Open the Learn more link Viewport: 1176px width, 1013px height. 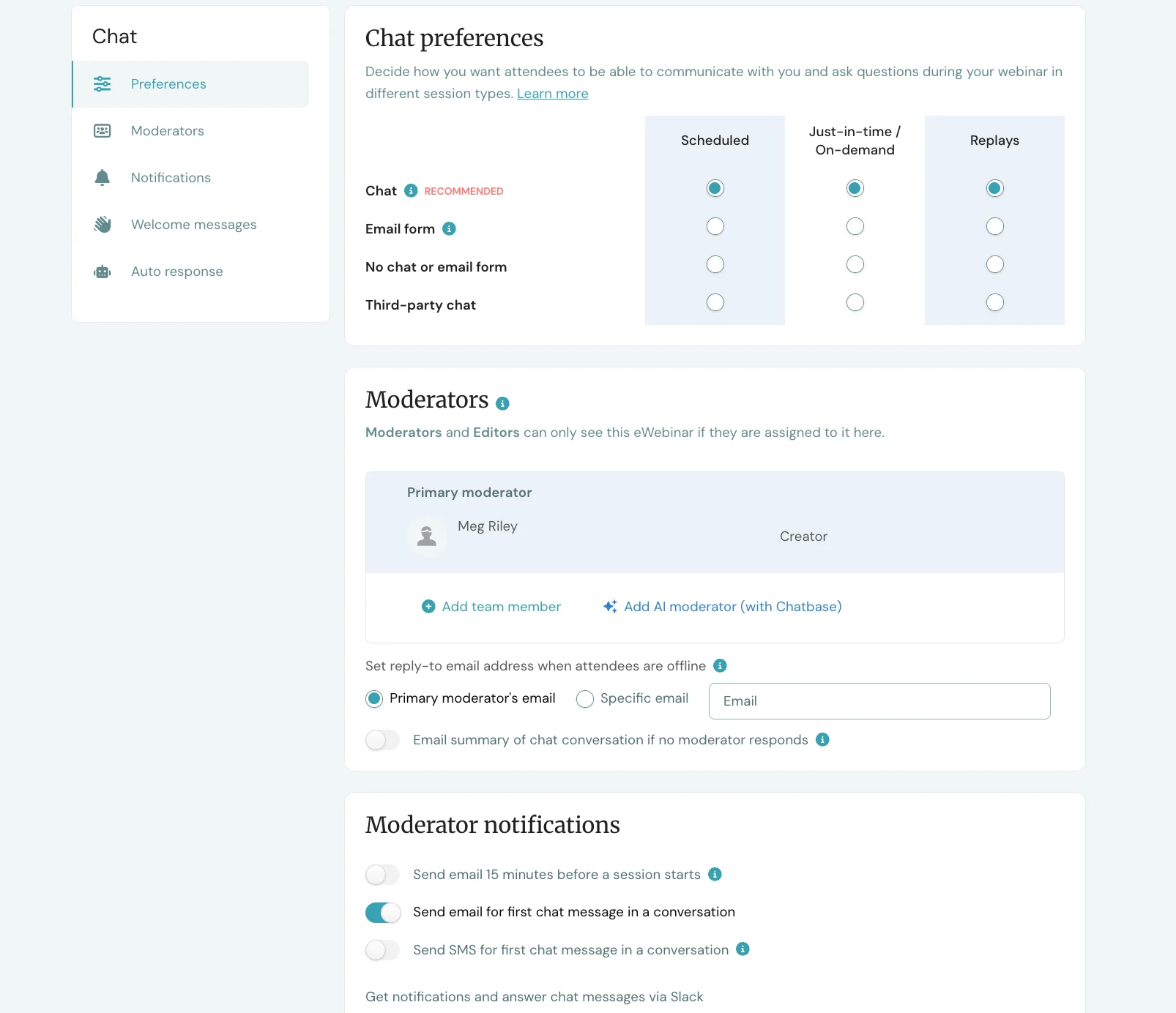(552, 93)
